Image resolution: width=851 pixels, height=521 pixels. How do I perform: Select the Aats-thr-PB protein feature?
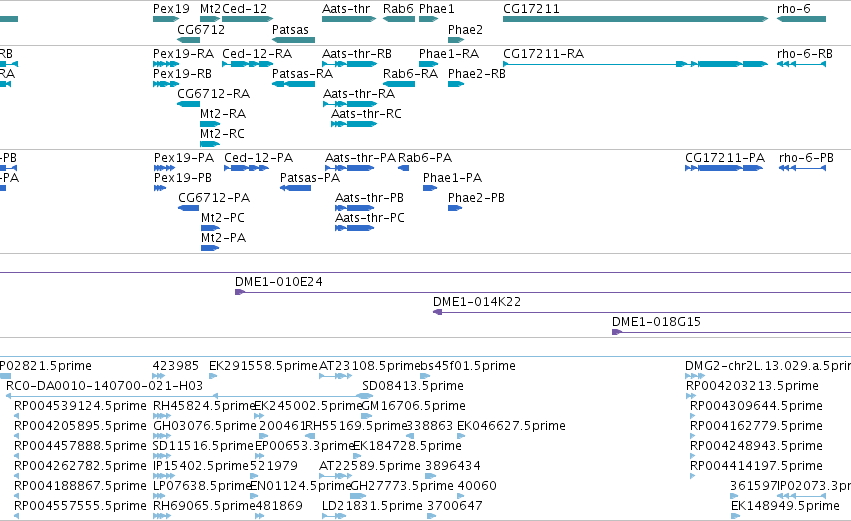pyautogui.click(x=354, y=208)
